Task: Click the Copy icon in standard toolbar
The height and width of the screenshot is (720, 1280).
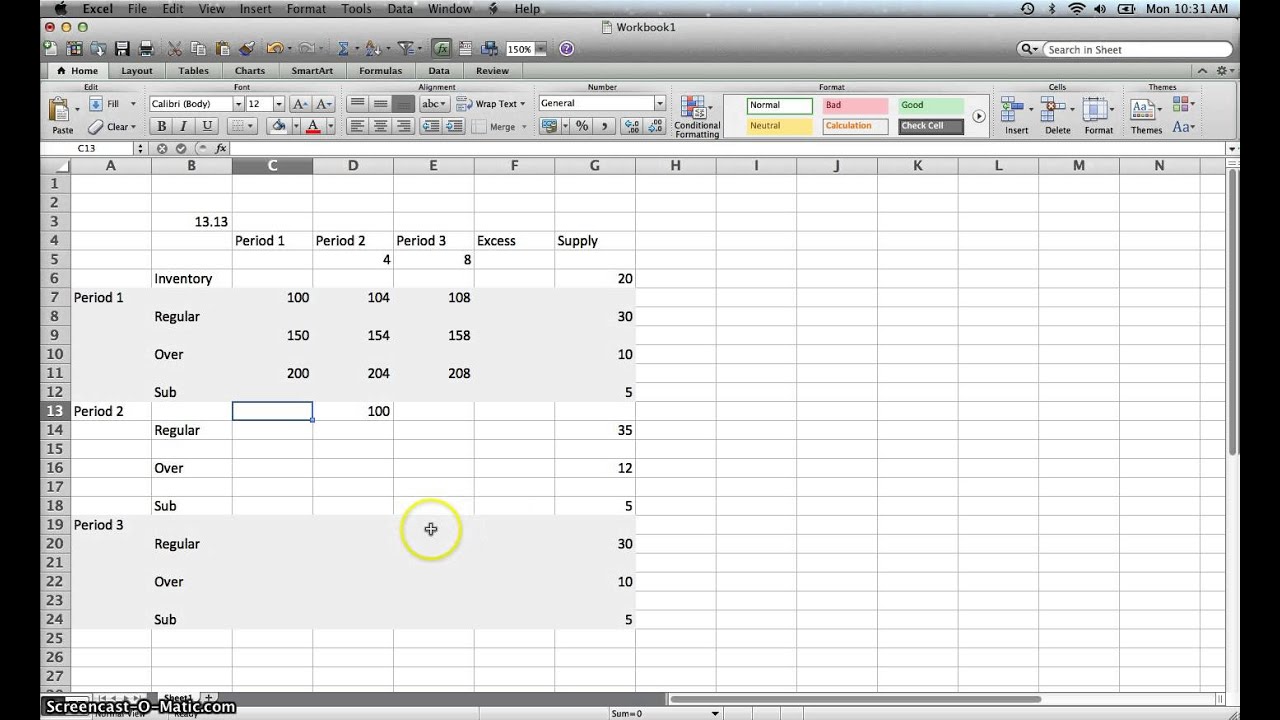Action: (x=198, y=48)
